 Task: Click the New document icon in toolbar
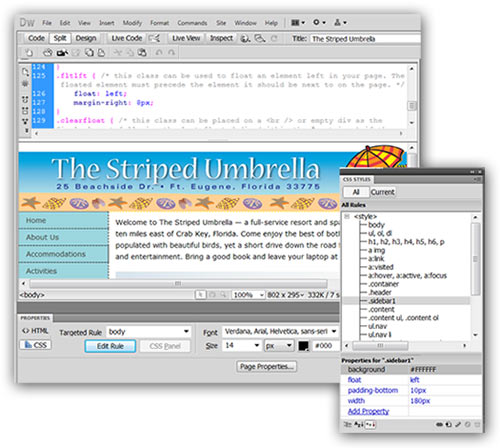click(29, 53)
